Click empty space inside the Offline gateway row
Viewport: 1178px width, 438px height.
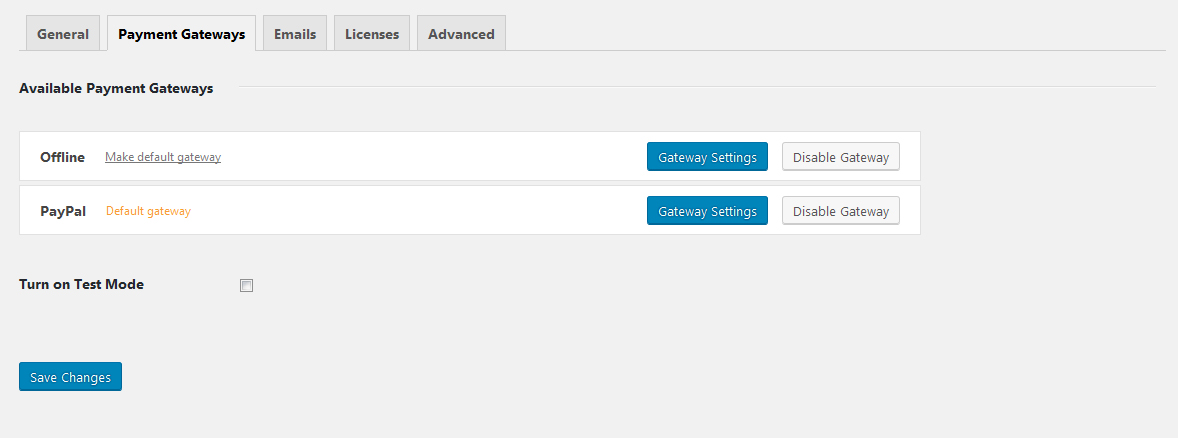(430, 157)
